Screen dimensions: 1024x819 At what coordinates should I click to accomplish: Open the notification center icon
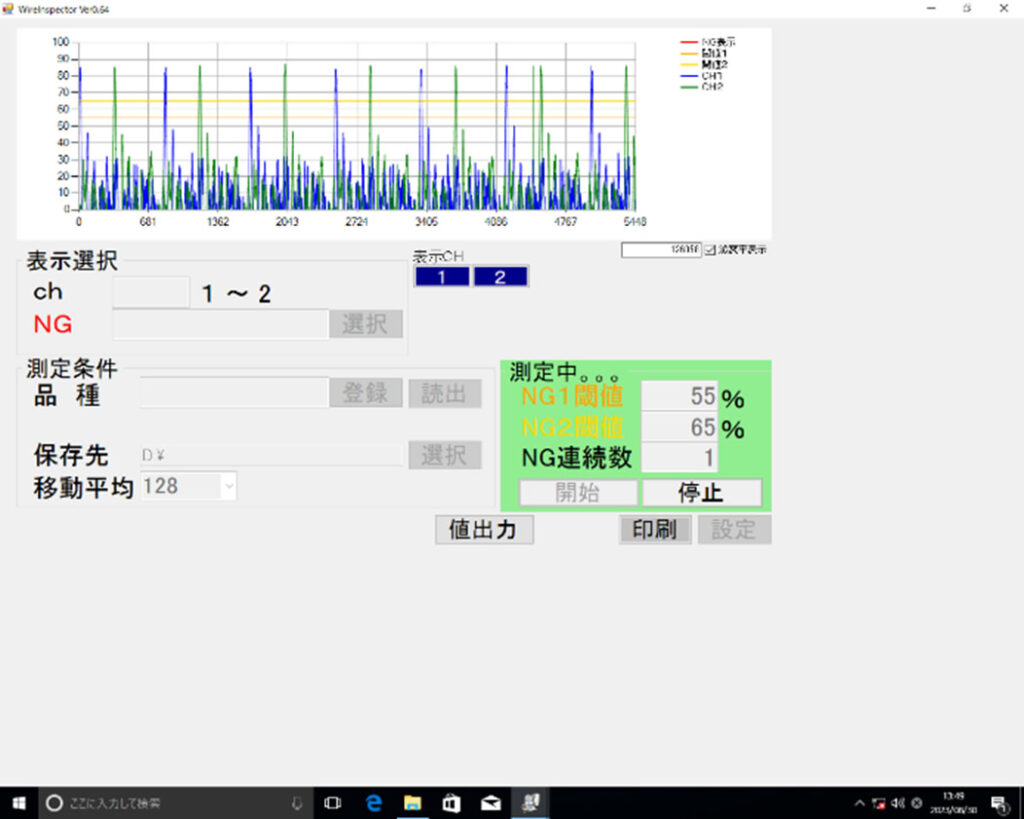(x=999, y=803)
